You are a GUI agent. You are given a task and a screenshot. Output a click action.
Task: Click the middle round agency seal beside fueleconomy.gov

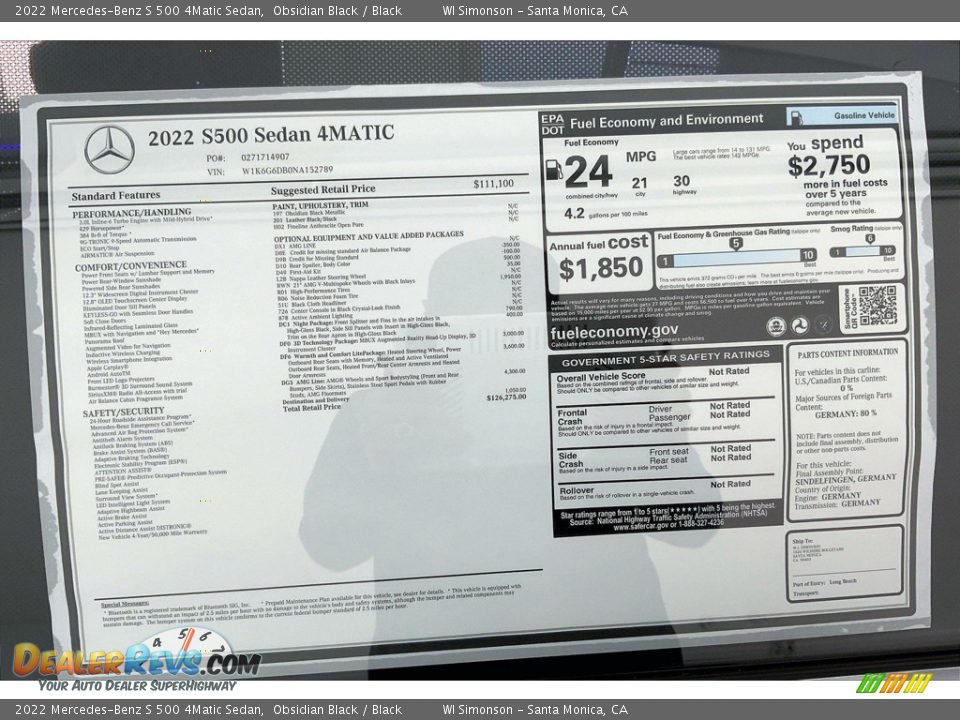(801, 325)
